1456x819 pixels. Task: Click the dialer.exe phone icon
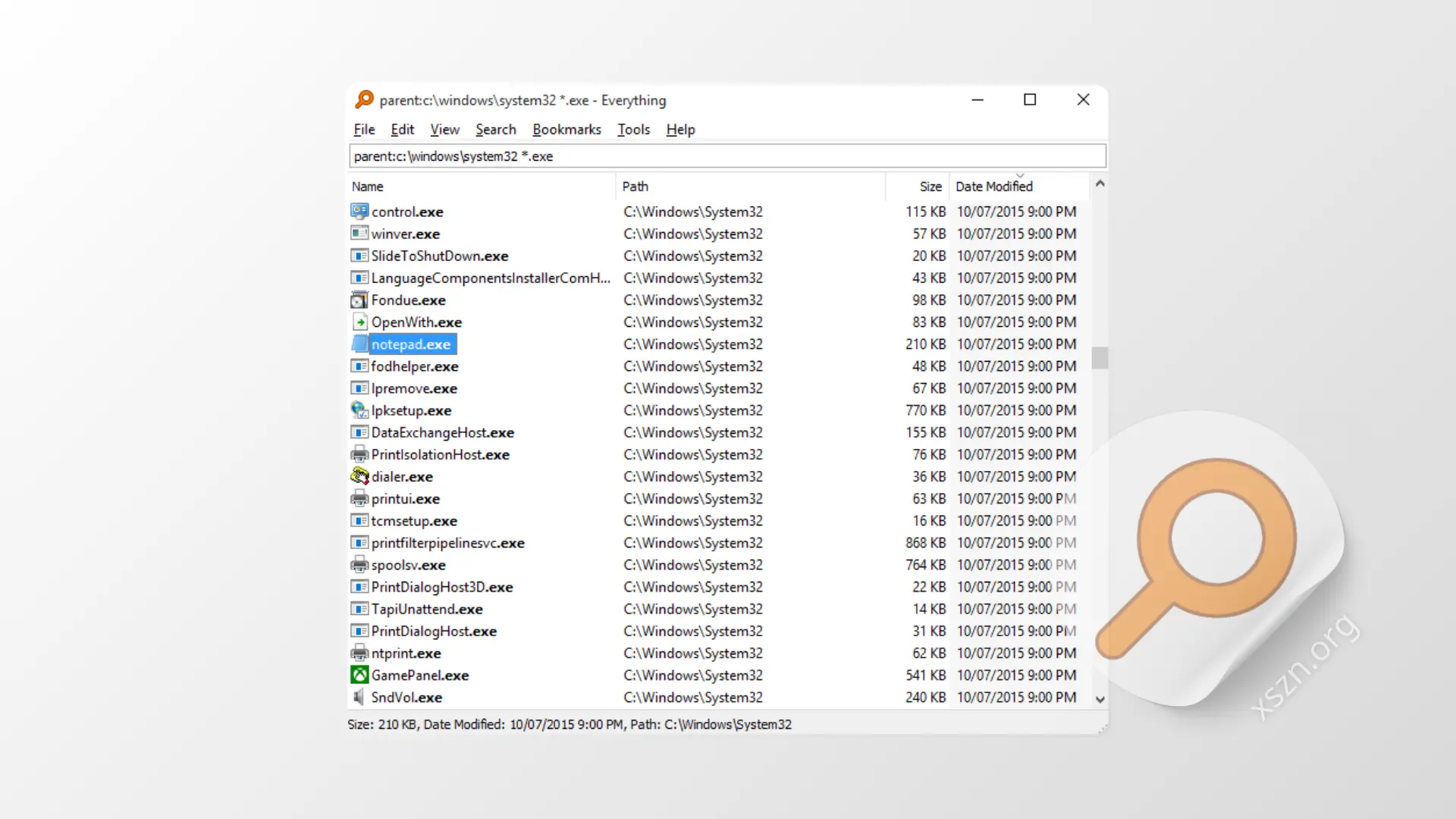point(359,476)
